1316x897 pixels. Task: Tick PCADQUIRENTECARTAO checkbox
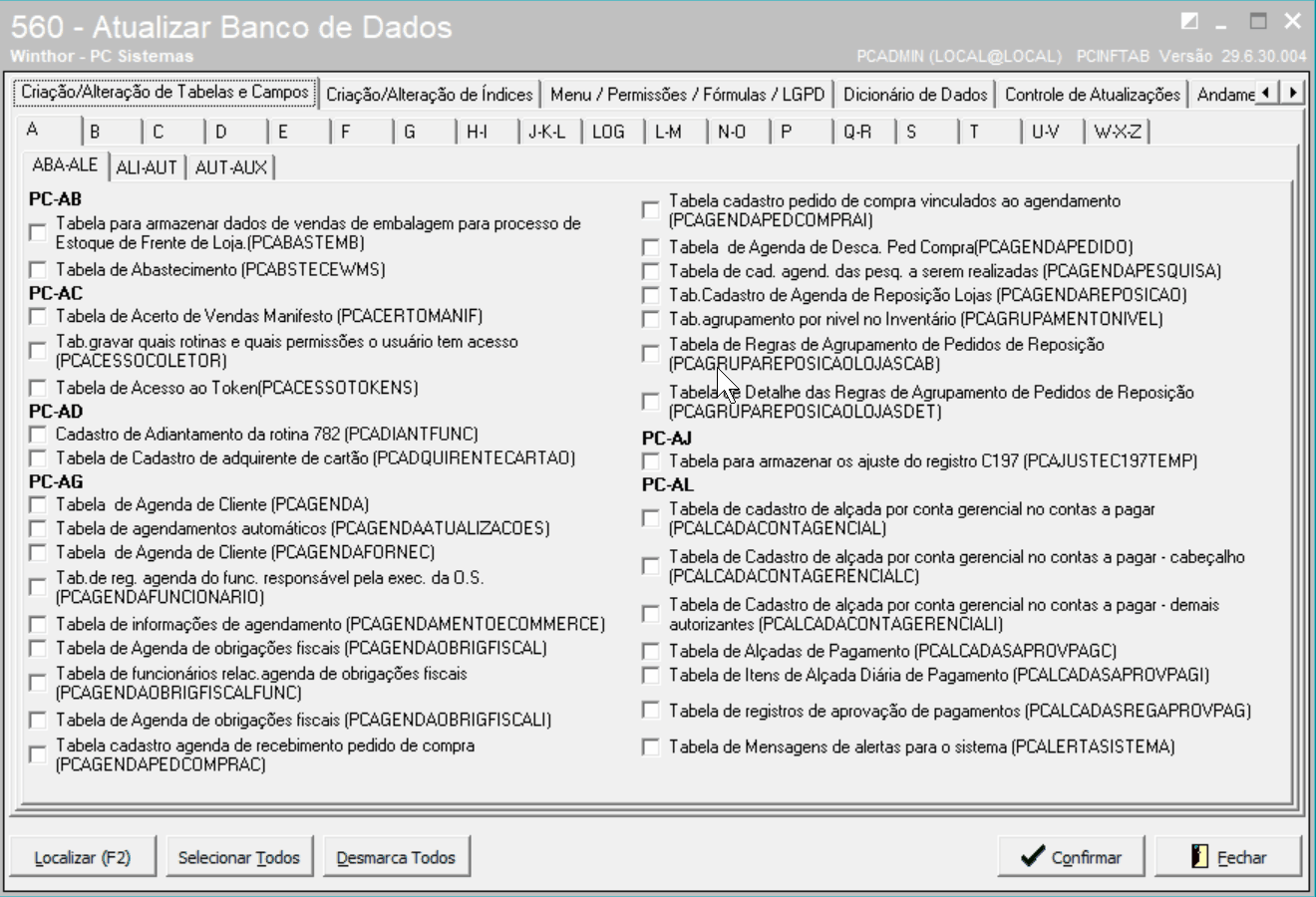38,458
